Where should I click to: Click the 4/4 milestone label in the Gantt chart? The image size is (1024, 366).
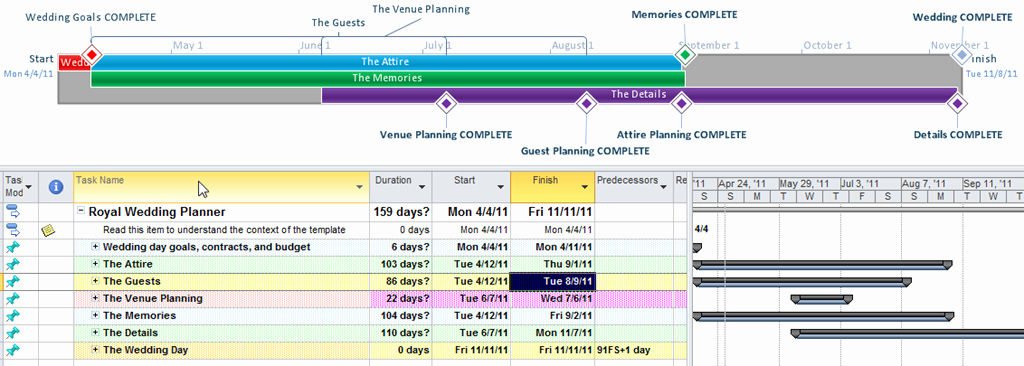coord(701,229)
